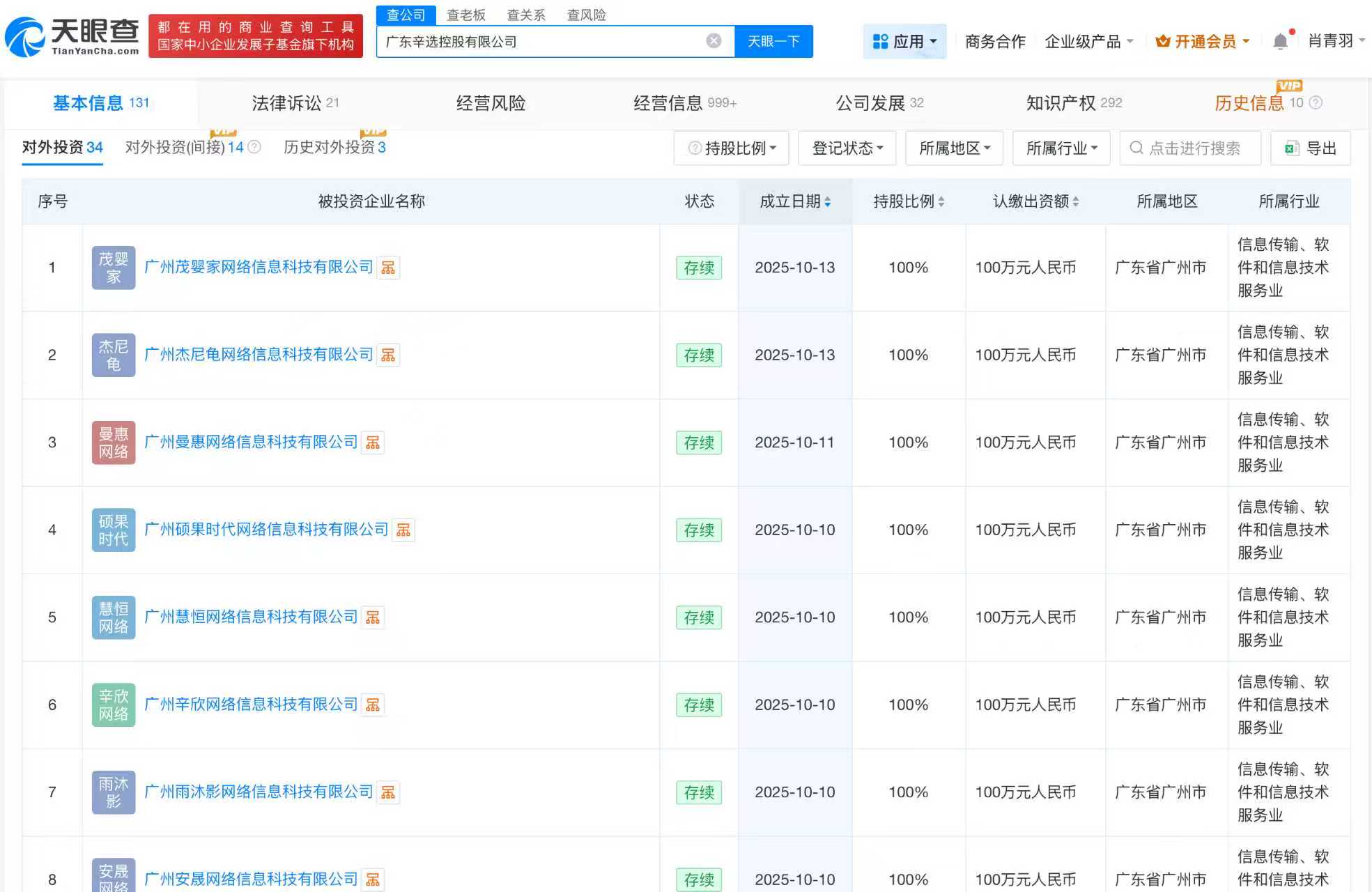Viewport: 1372px width, 892px height.
Task: Select the 查老板 search tab
Action: click(465, 14)
